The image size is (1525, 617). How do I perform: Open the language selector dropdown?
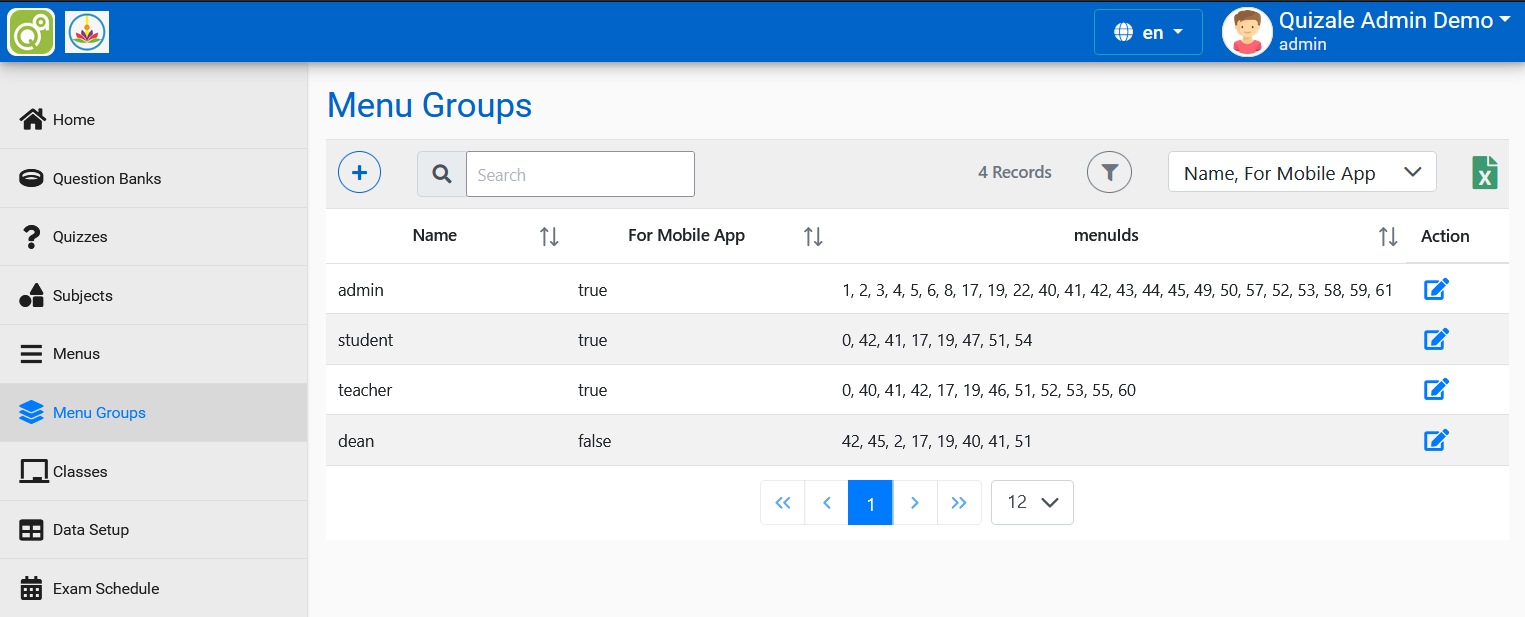[x=1148, y=31]
